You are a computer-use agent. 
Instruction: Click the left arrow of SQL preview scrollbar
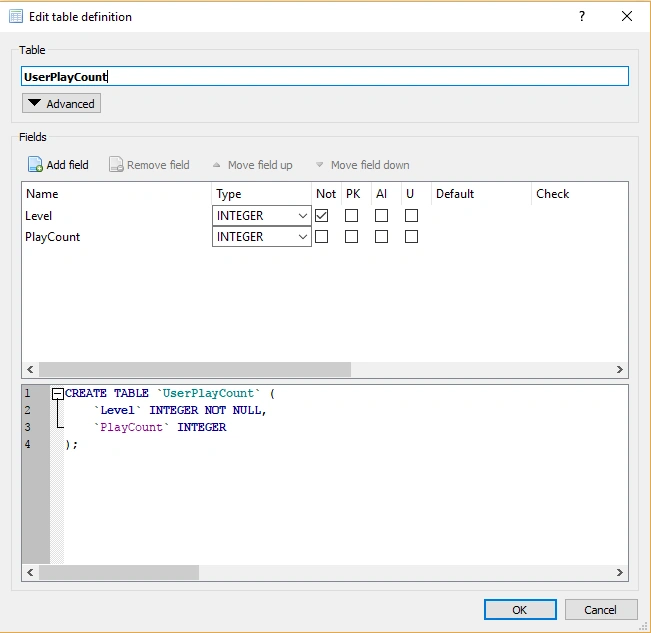coord(30,572)
